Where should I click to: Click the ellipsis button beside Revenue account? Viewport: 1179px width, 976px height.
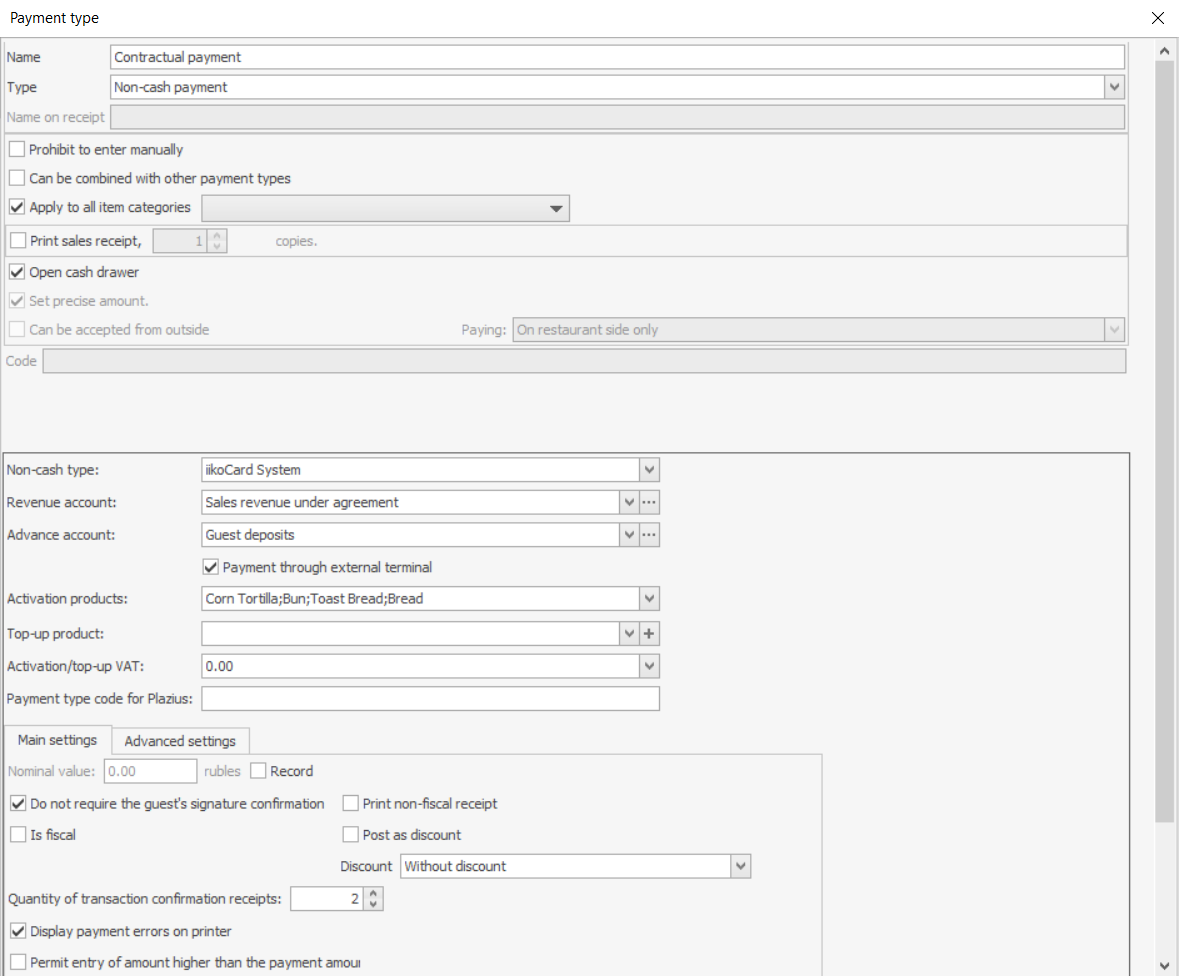650,502
